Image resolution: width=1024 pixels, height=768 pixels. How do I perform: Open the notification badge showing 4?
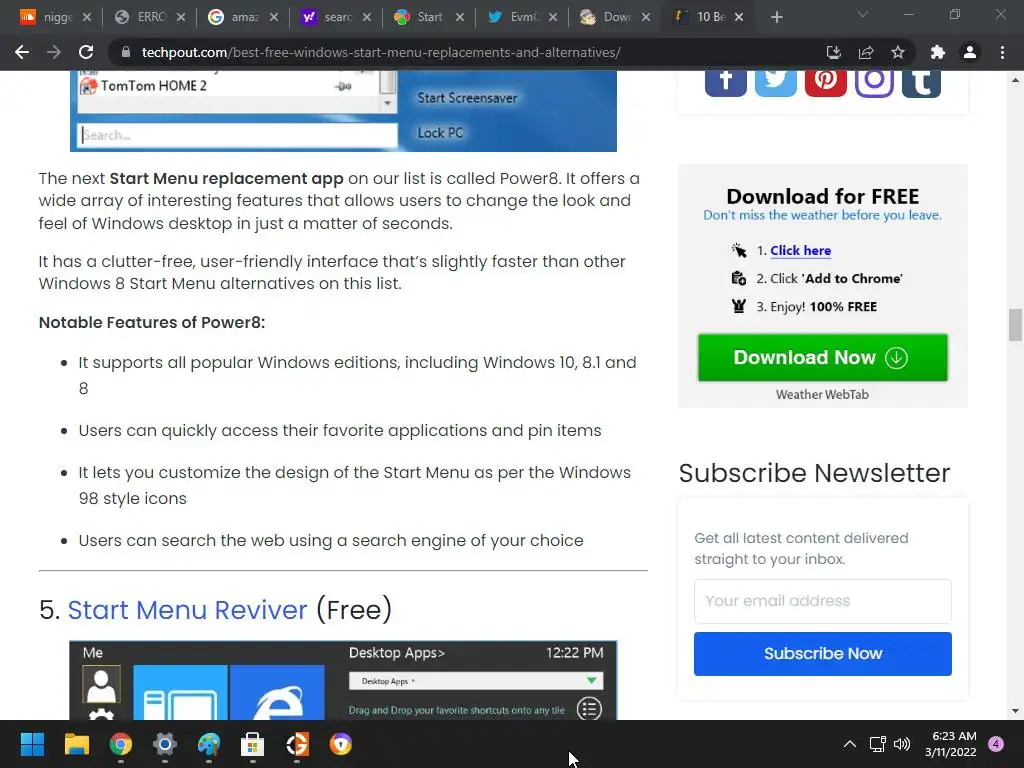[x=996, y=744]
